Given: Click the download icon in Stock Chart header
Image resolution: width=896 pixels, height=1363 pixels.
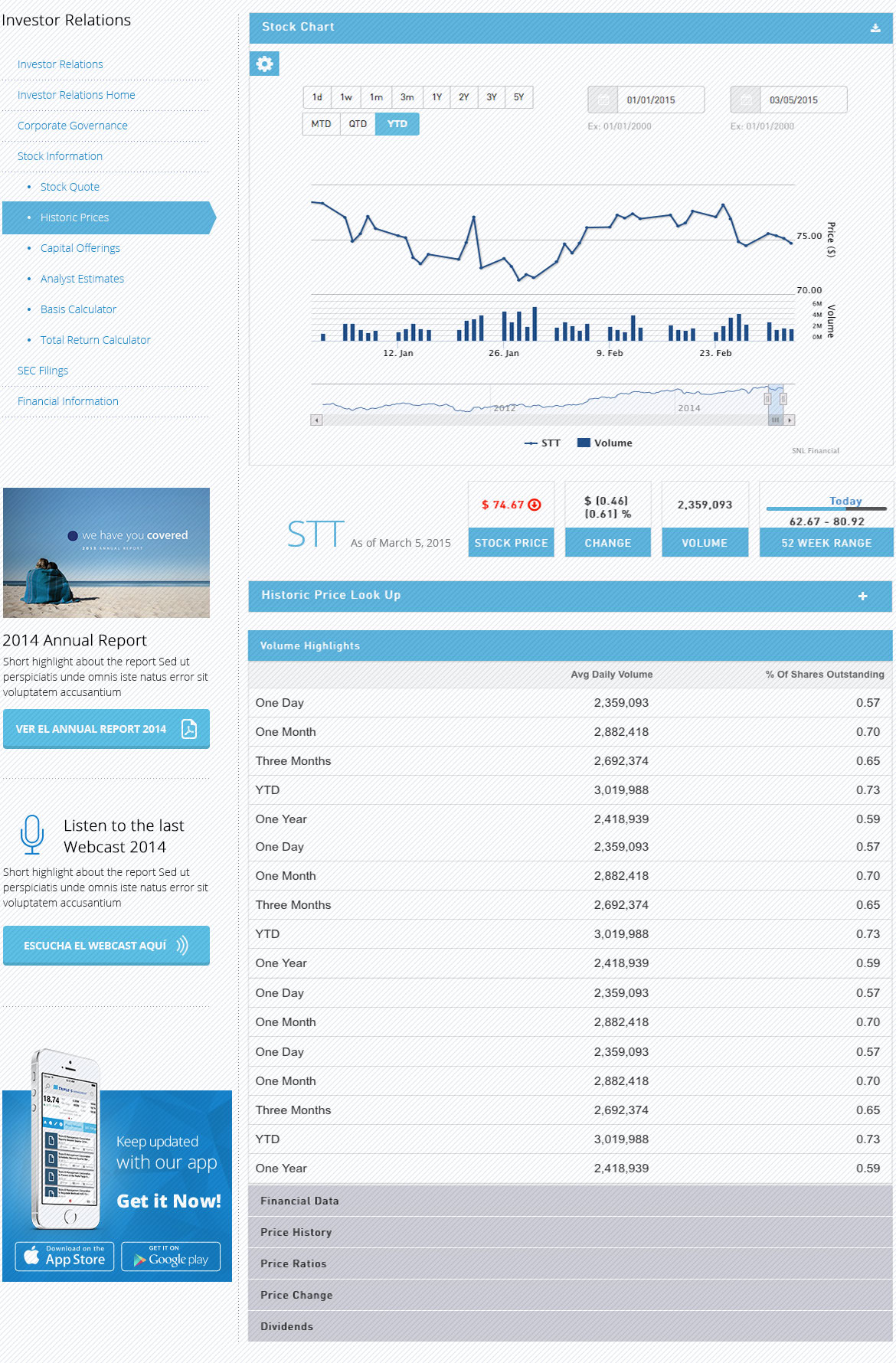Looking at the screenshot, I should 875,28.
